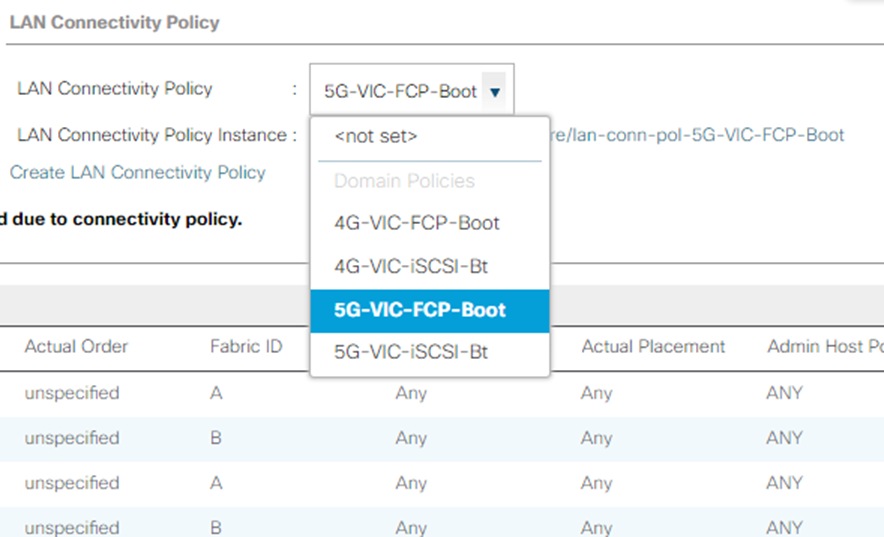The height and width of the screenshot is (537, 884).
Task: Click the LAN Connectivity Policy dropdown arrow
Action: (495, 92)
